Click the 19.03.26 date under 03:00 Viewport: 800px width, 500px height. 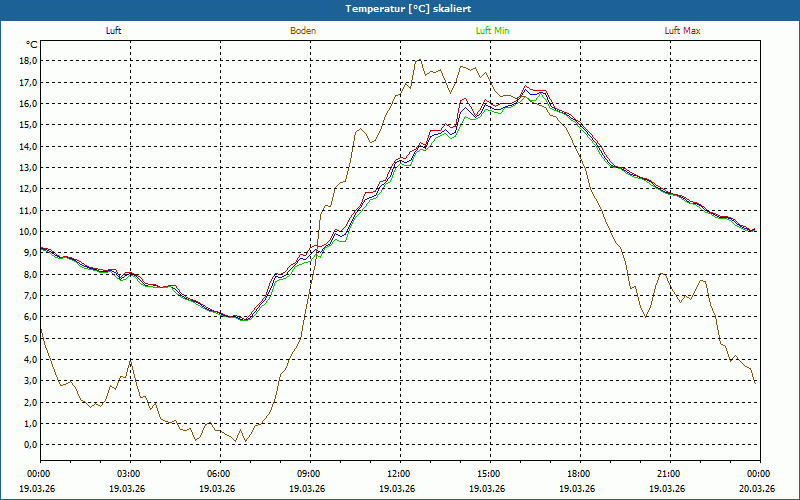[127, 488]
